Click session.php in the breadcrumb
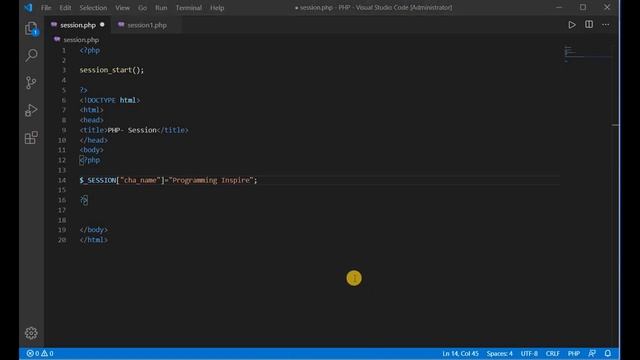640x360 pixels. pyautogui.click(x=81, y=40)
